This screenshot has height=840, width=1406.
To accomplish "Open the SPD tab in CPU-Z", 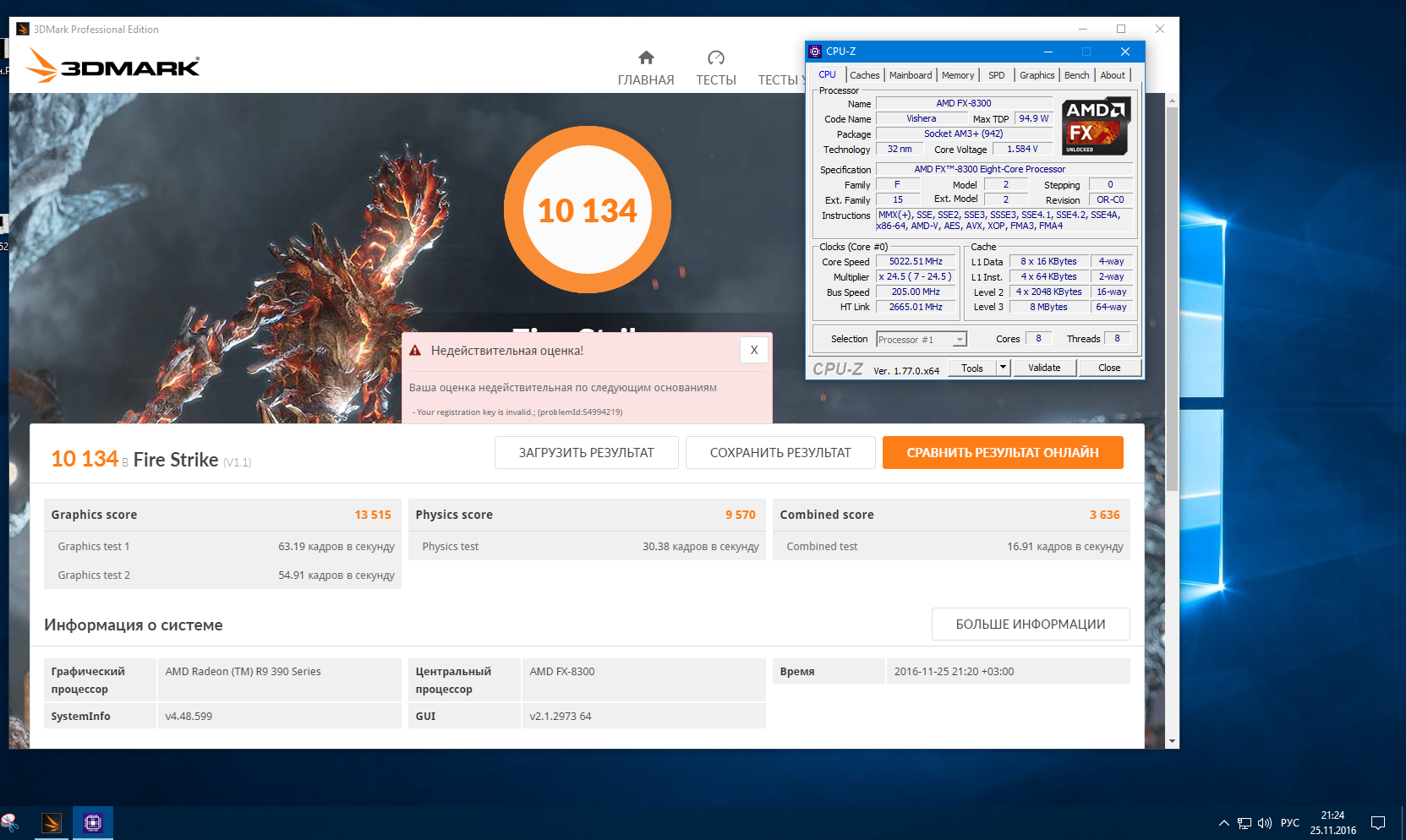I will pos(997,75).
